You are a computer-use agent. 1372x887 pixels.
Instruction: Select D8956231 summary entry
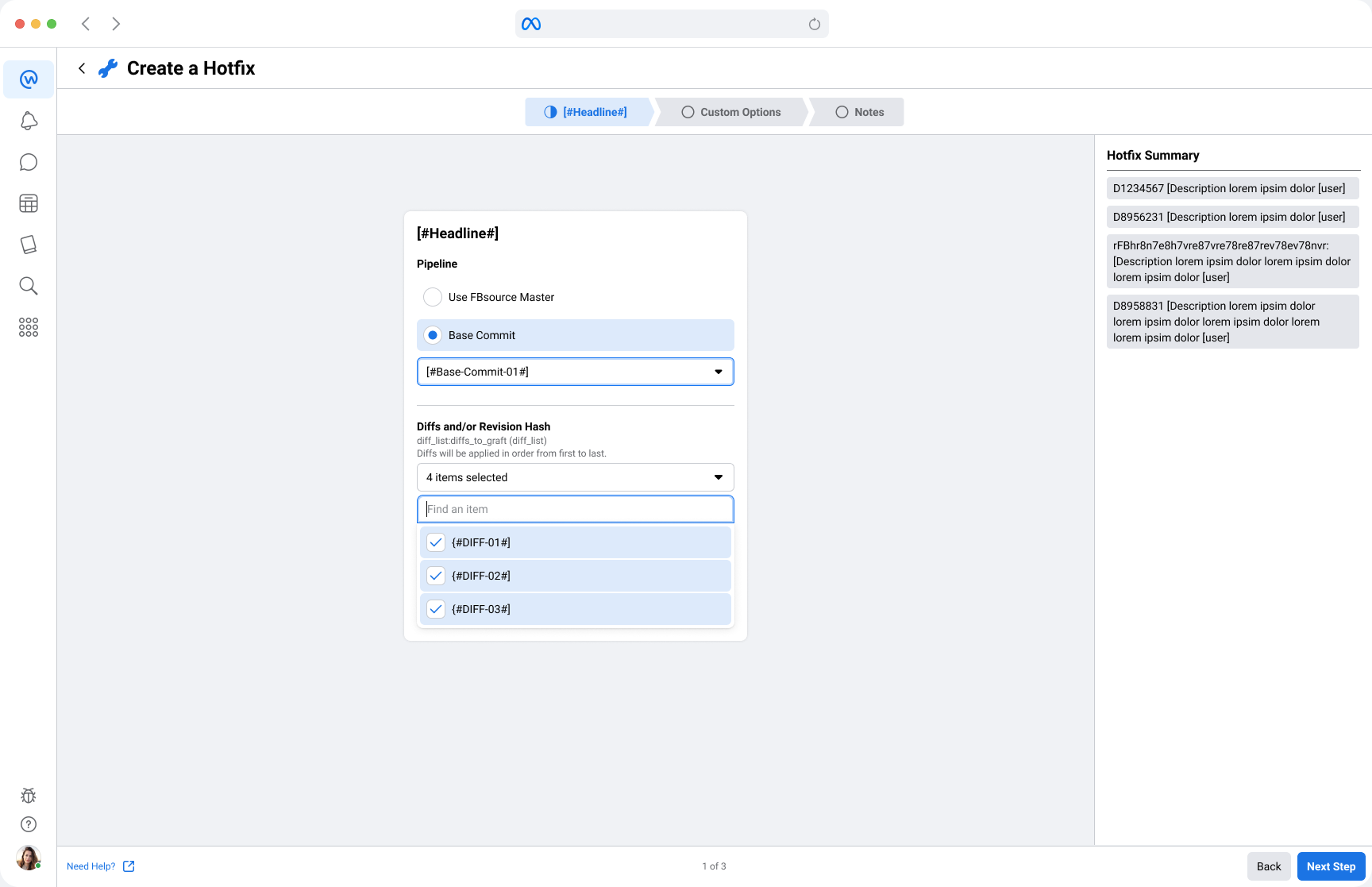click(x=1232, y=217)
